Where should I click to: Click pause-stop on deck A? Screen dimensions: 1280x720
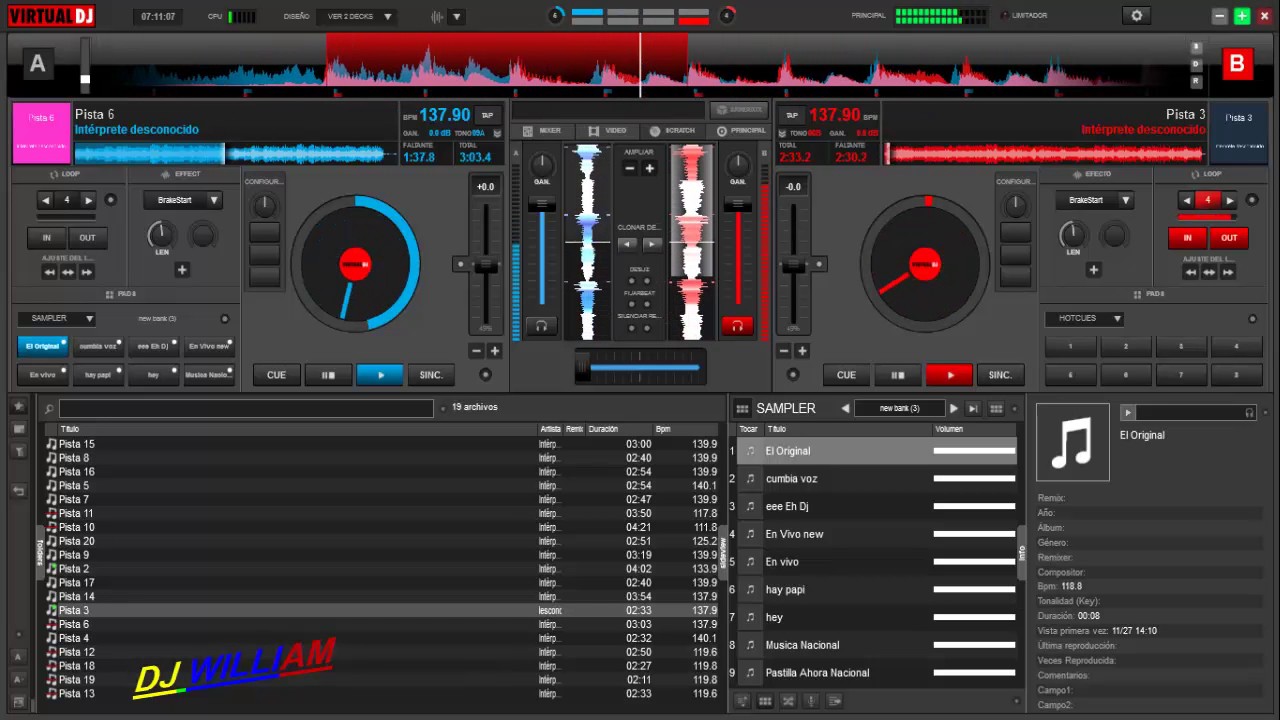coord(328,375)
